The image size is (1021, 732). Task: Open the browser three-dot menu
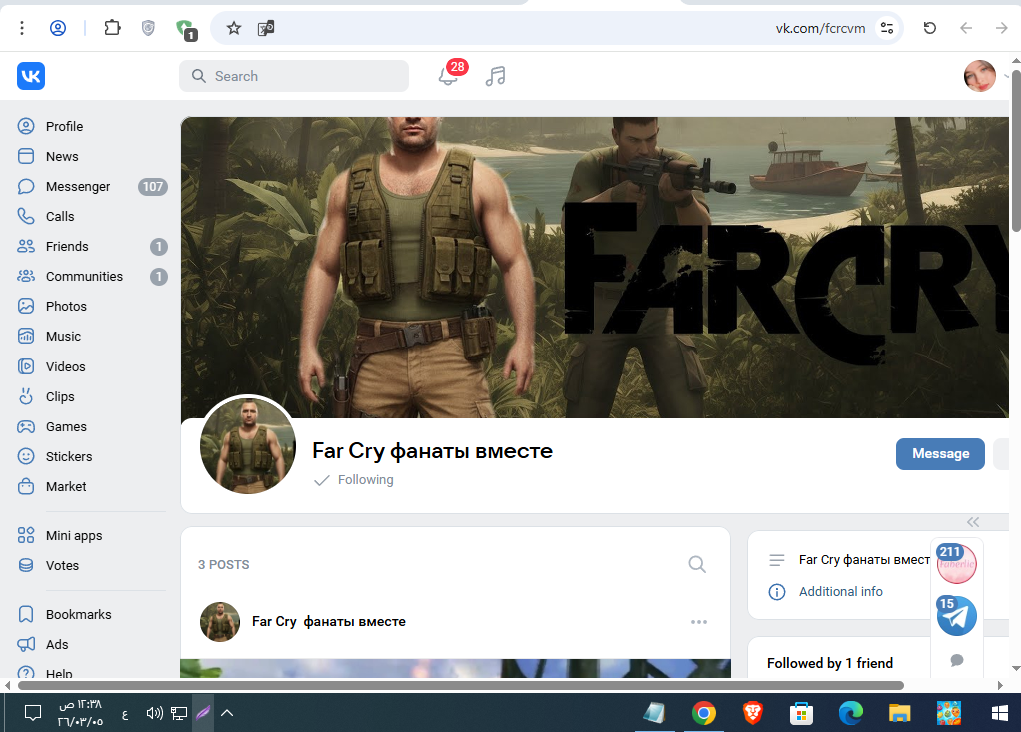22,28
